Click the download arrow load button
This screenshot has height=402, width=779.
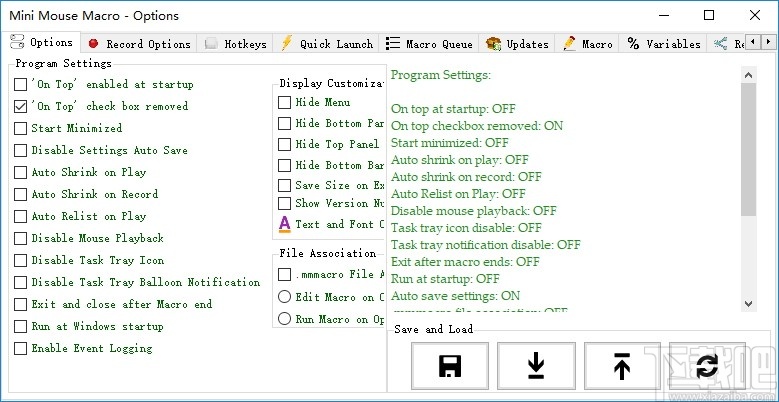pos(536,366)
